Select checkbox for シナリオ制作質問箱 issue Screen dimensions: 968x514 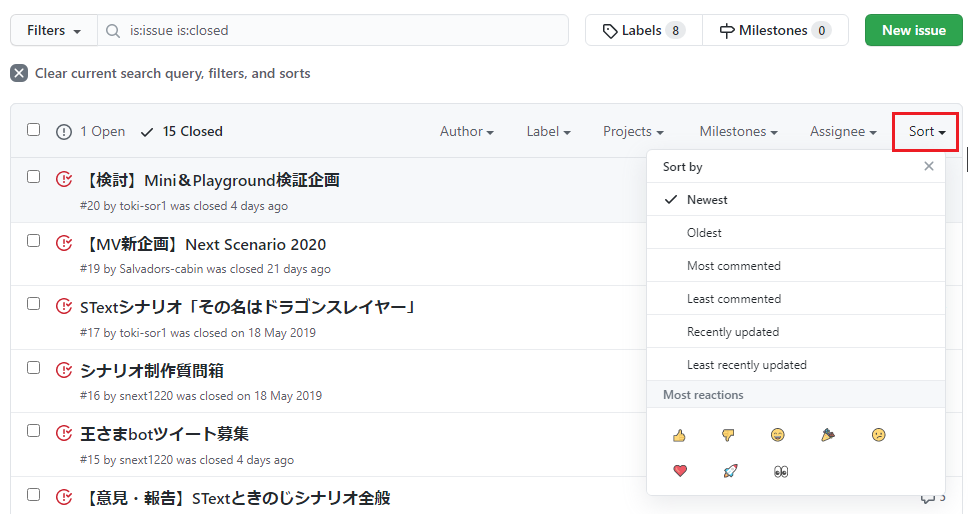(33, 368)
